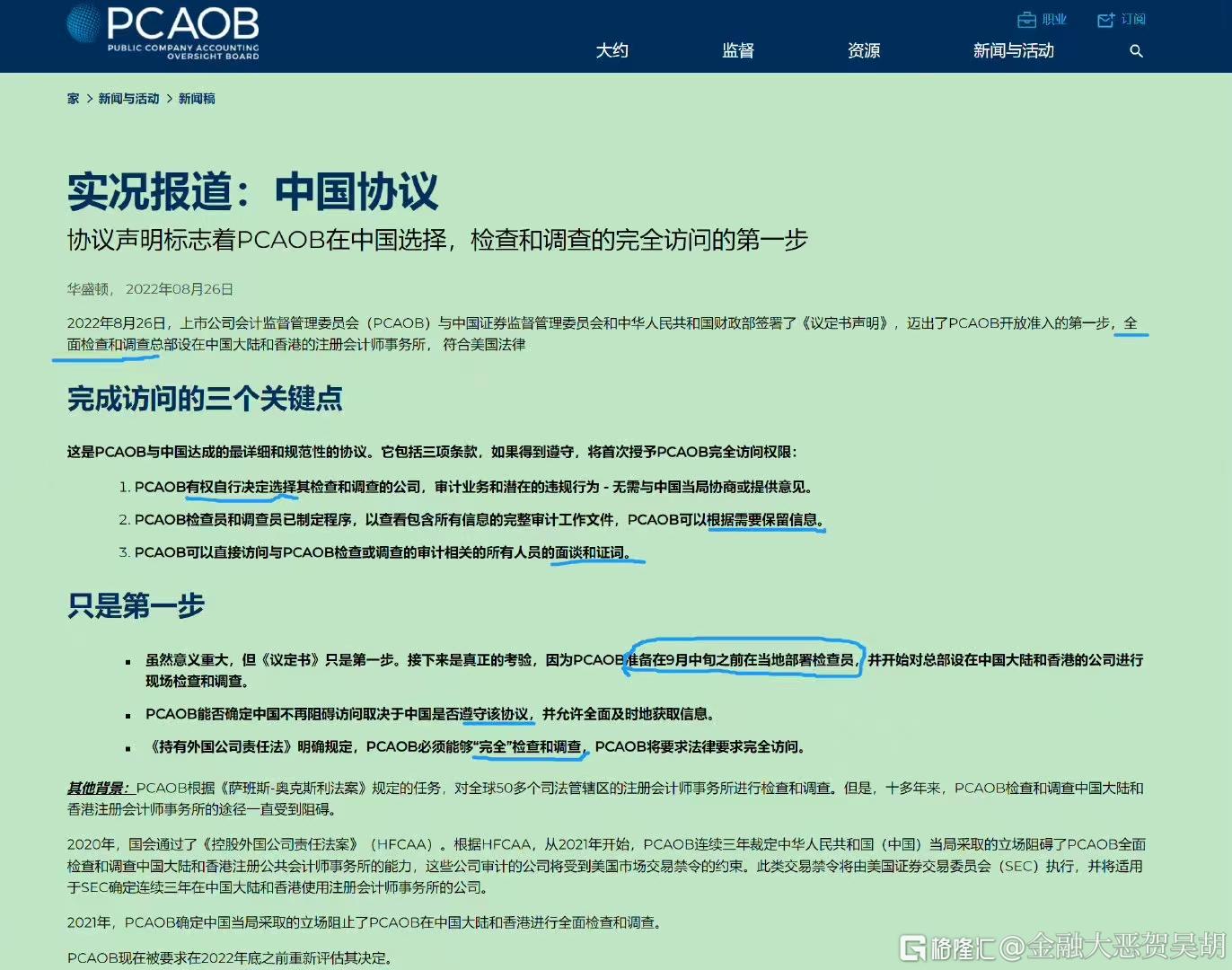Click the paragraph starting 2020年，国会通过了
1232x970 pixels.
[606, 866]
